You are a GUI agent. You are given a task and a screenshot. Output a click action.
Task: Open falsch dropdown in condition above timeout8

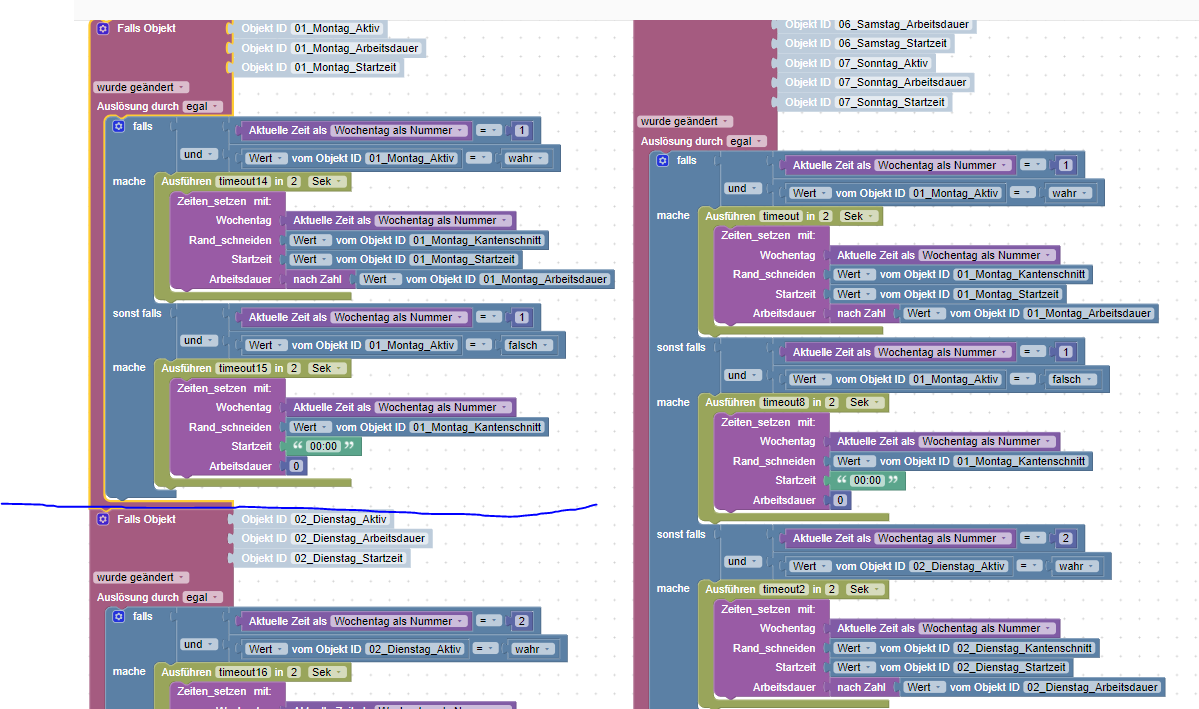click(x=1072, y=379)
